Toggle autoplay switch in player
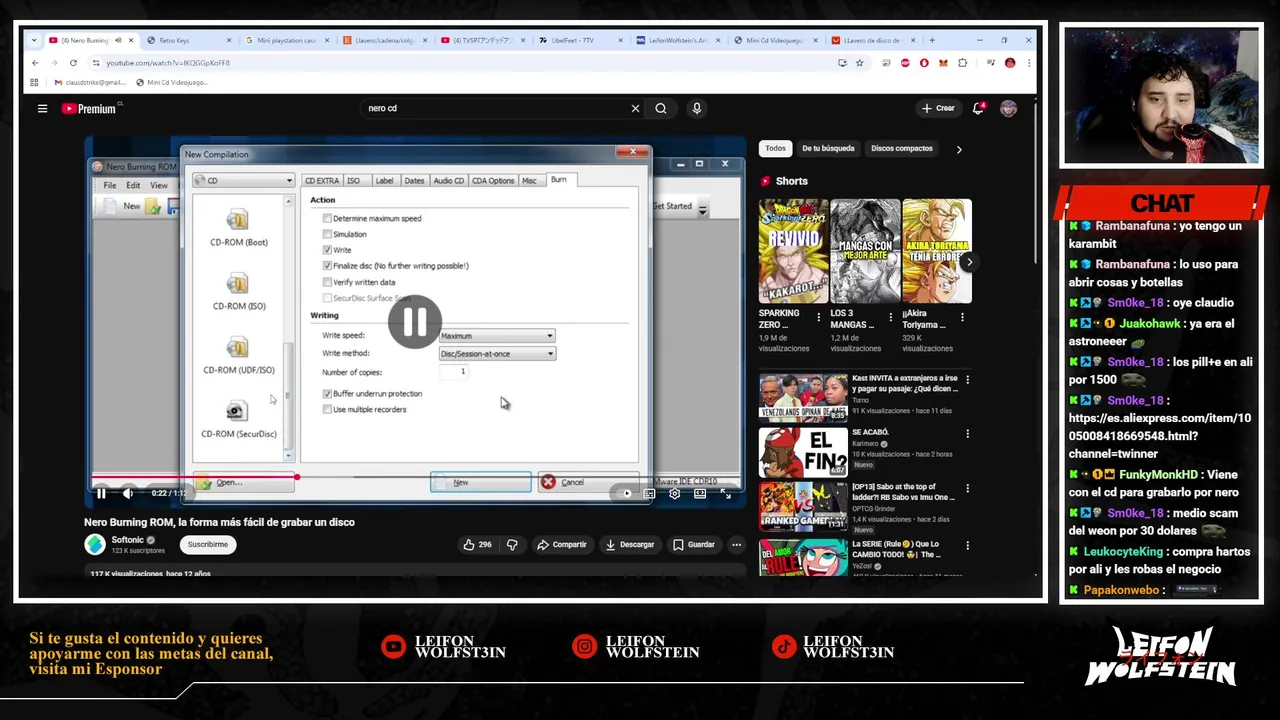The width and height of the screenshot is (1280, 720). click(623, 493)
